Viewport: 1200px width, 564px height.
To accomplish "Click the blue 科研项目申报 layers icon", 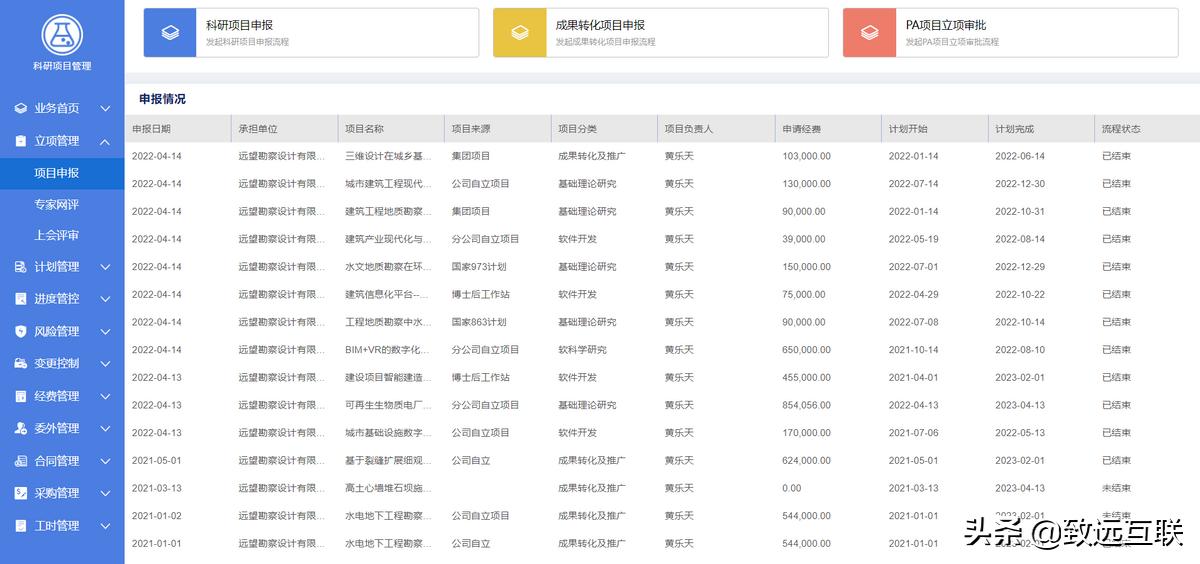I will (x=170, y=33).
